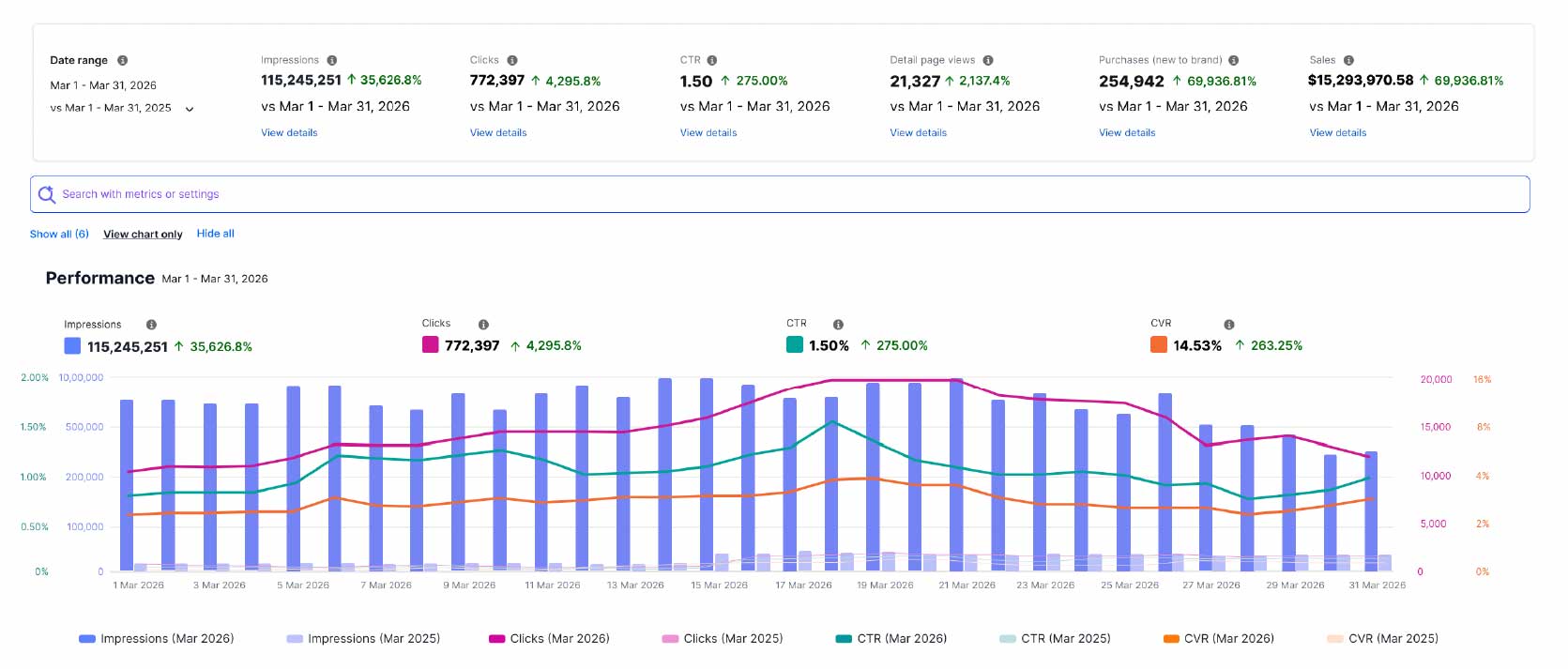
Task: Click the magnifier icon in the search bar
Action: pos(47,194)
